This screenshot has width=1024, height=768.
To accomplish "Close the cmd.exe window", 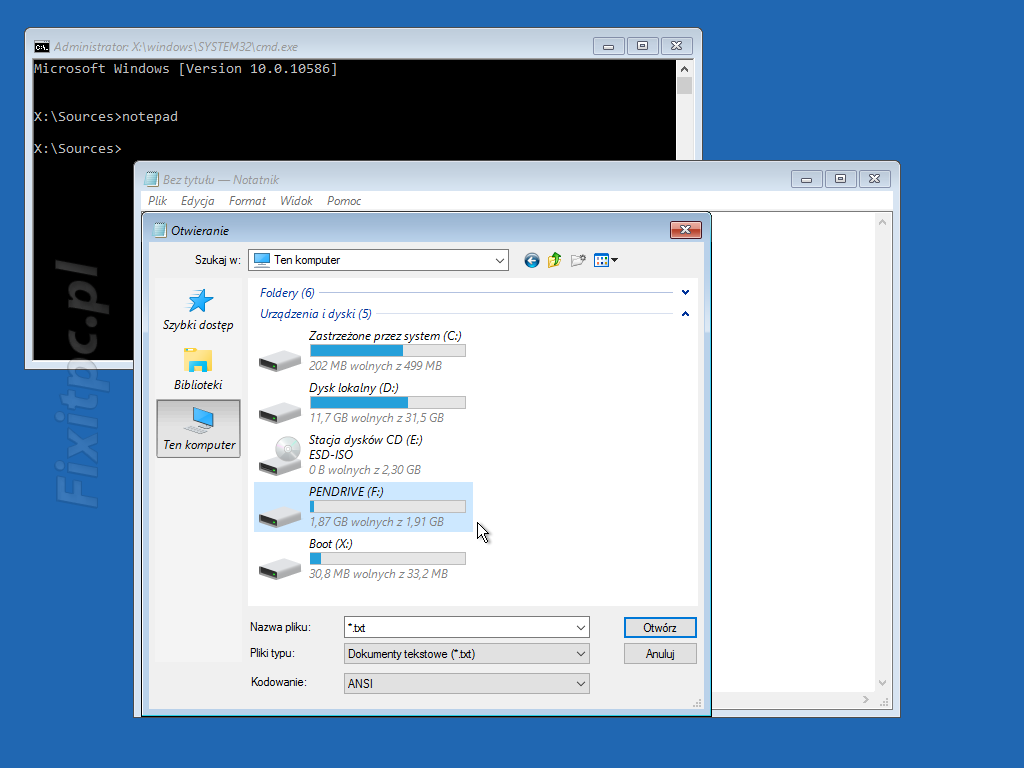I will point(677,46).
